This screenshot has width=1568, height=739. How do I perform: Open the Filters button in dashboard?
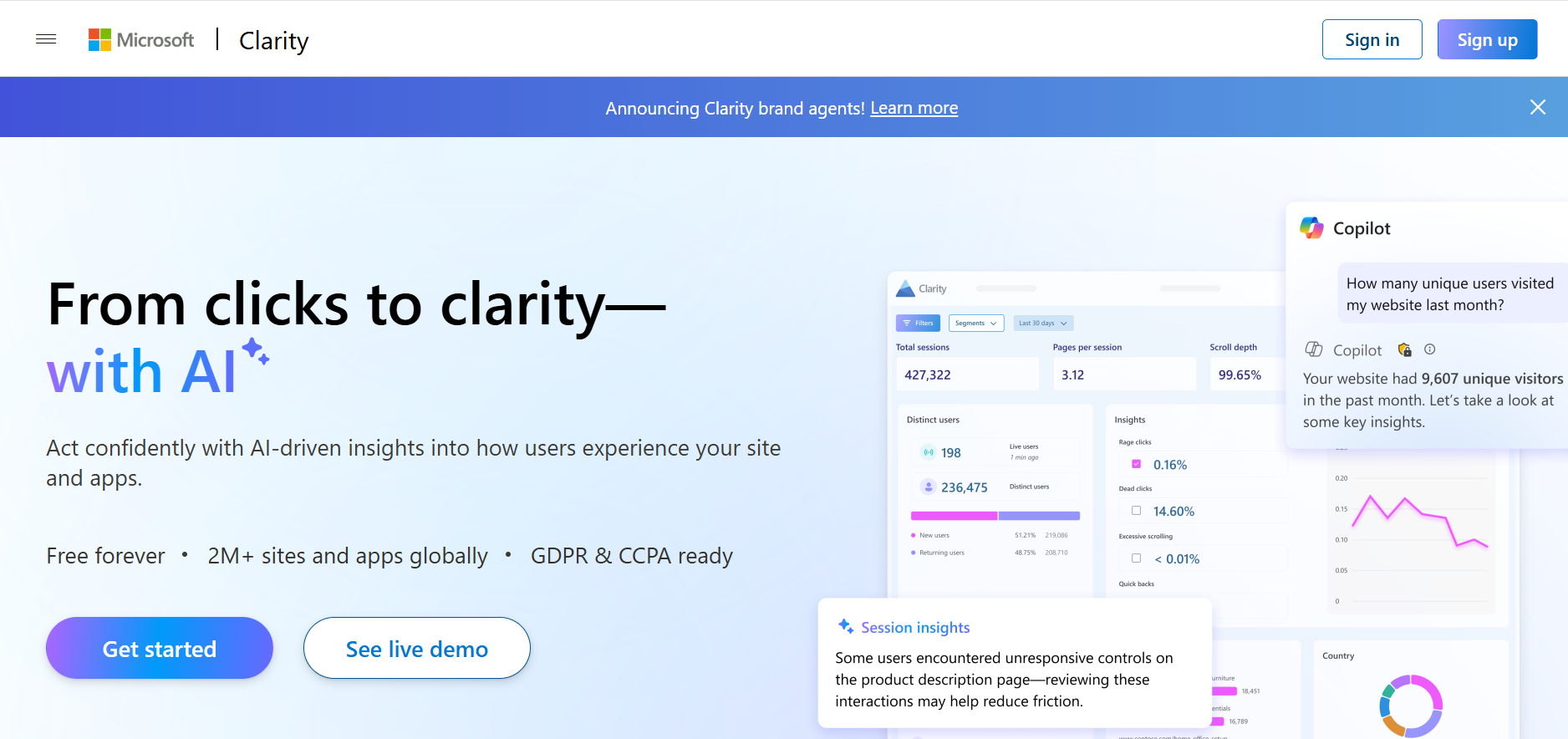pos(918,324)
